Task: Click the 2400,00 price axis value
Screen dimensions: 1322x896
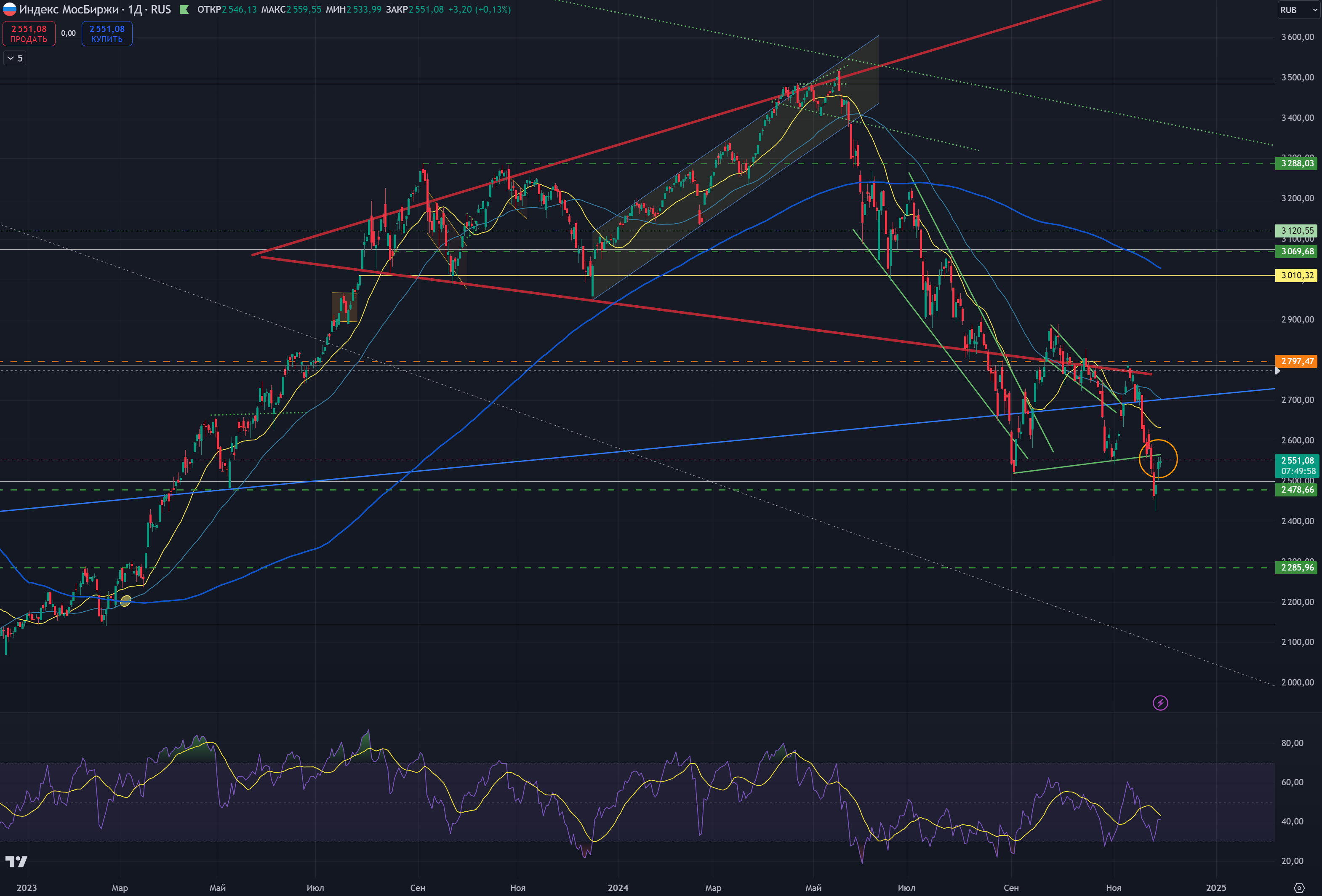Action: coord(1298,521)
